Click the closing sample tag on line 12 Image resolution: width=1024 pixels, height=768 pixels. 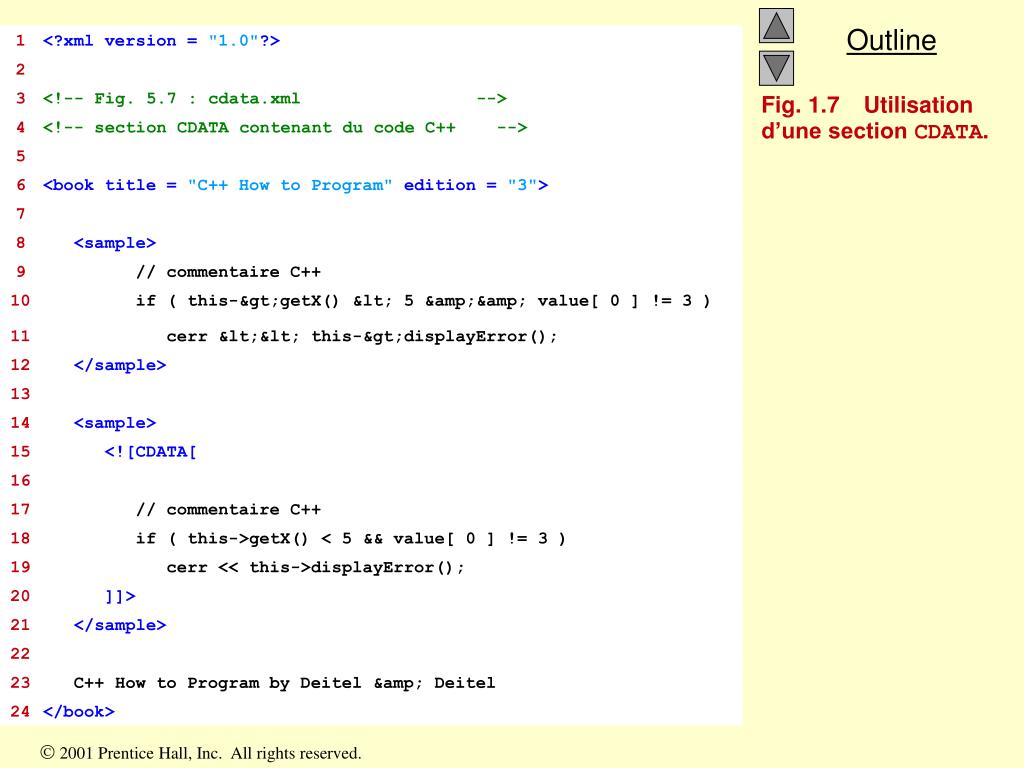point(120,365)
